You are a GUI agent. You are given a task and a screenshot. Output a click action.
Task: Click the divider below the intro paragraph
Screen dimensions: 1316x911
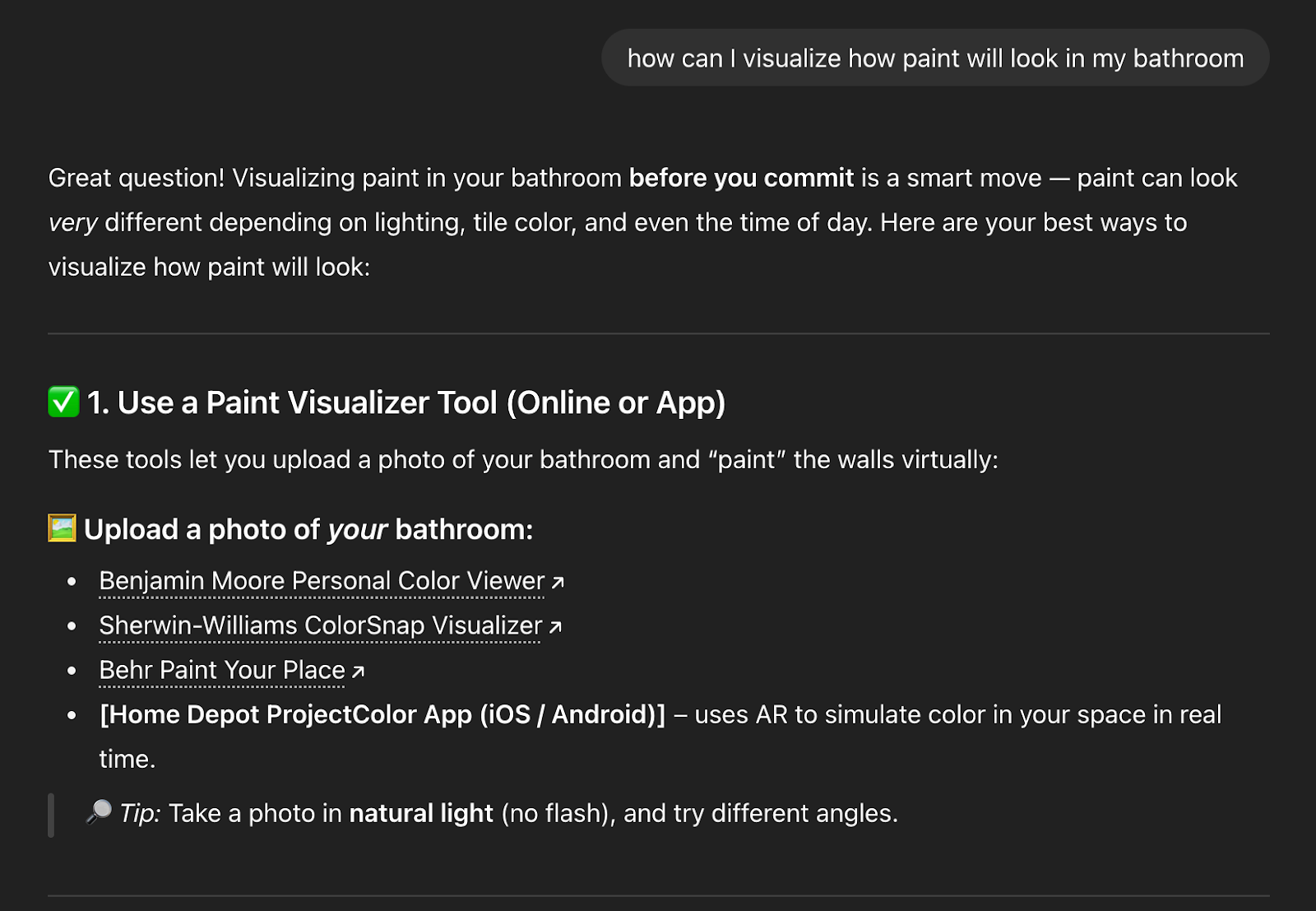coord(658,332)
